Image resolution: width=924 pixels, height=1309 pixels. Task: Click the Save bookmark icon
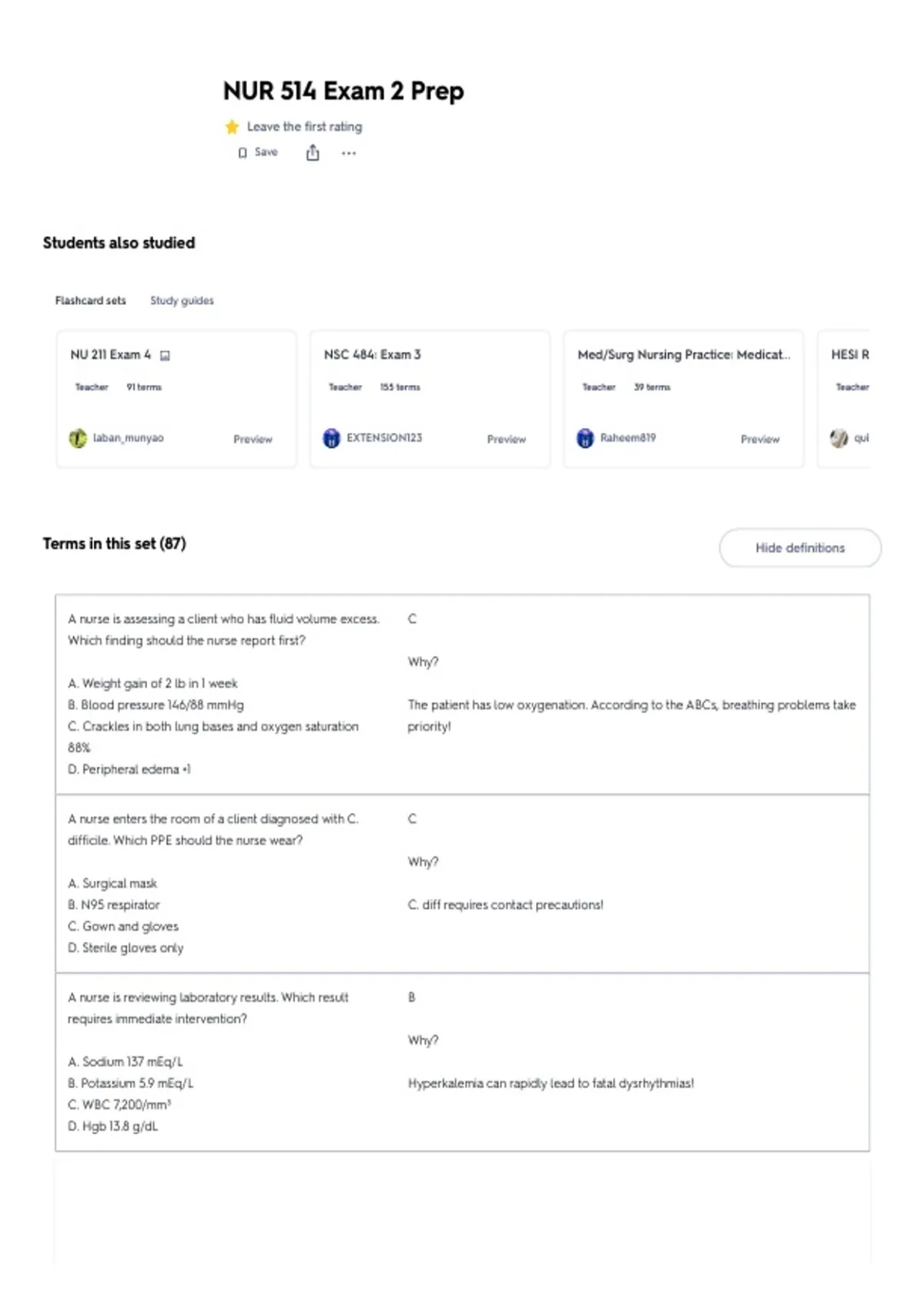tap(243, 153)
